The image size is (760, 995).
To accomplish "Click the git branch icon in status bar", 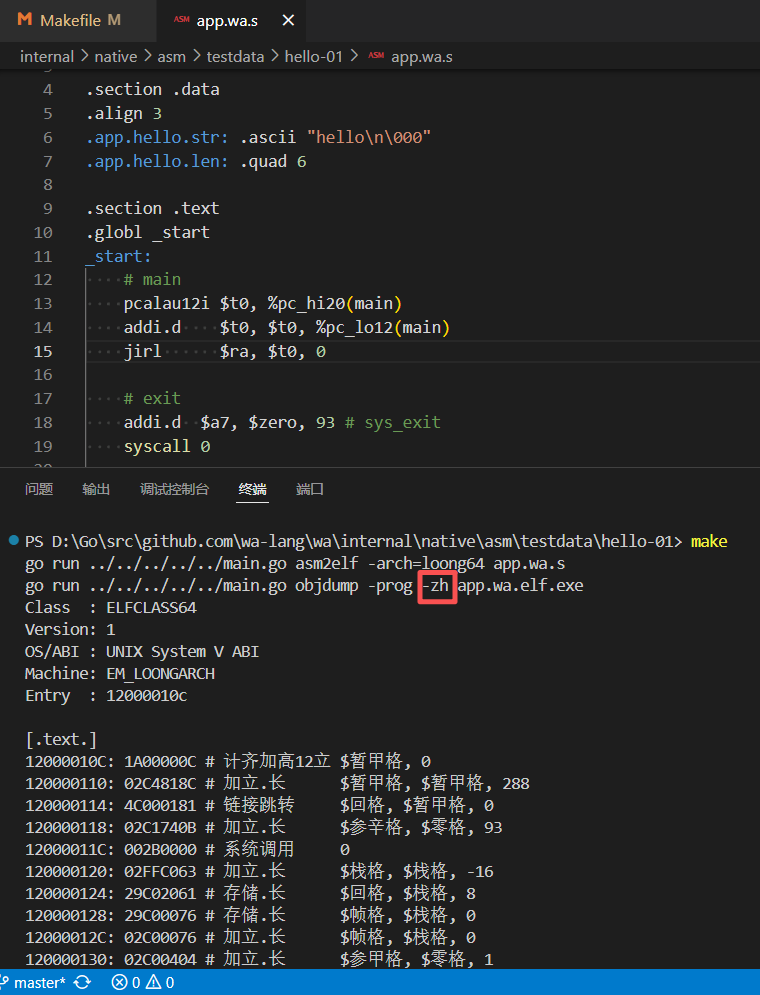I will tap(6, 983).
